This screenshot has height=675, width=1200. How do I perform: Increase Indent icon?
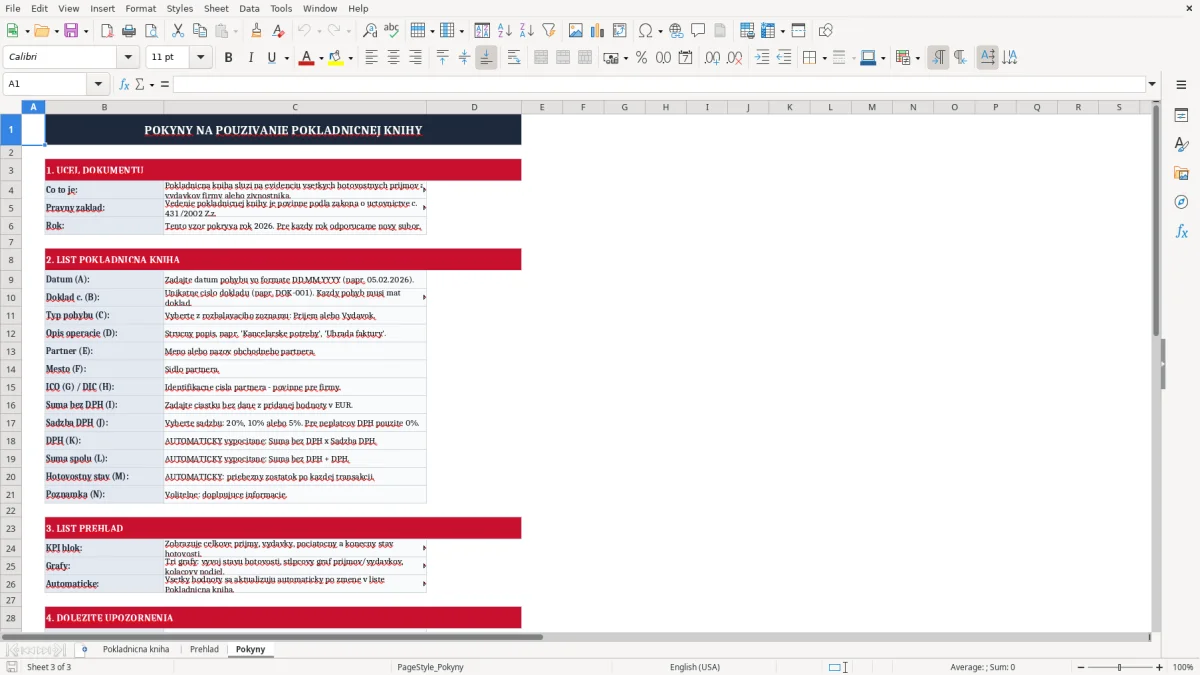click(x=763, y=58)
